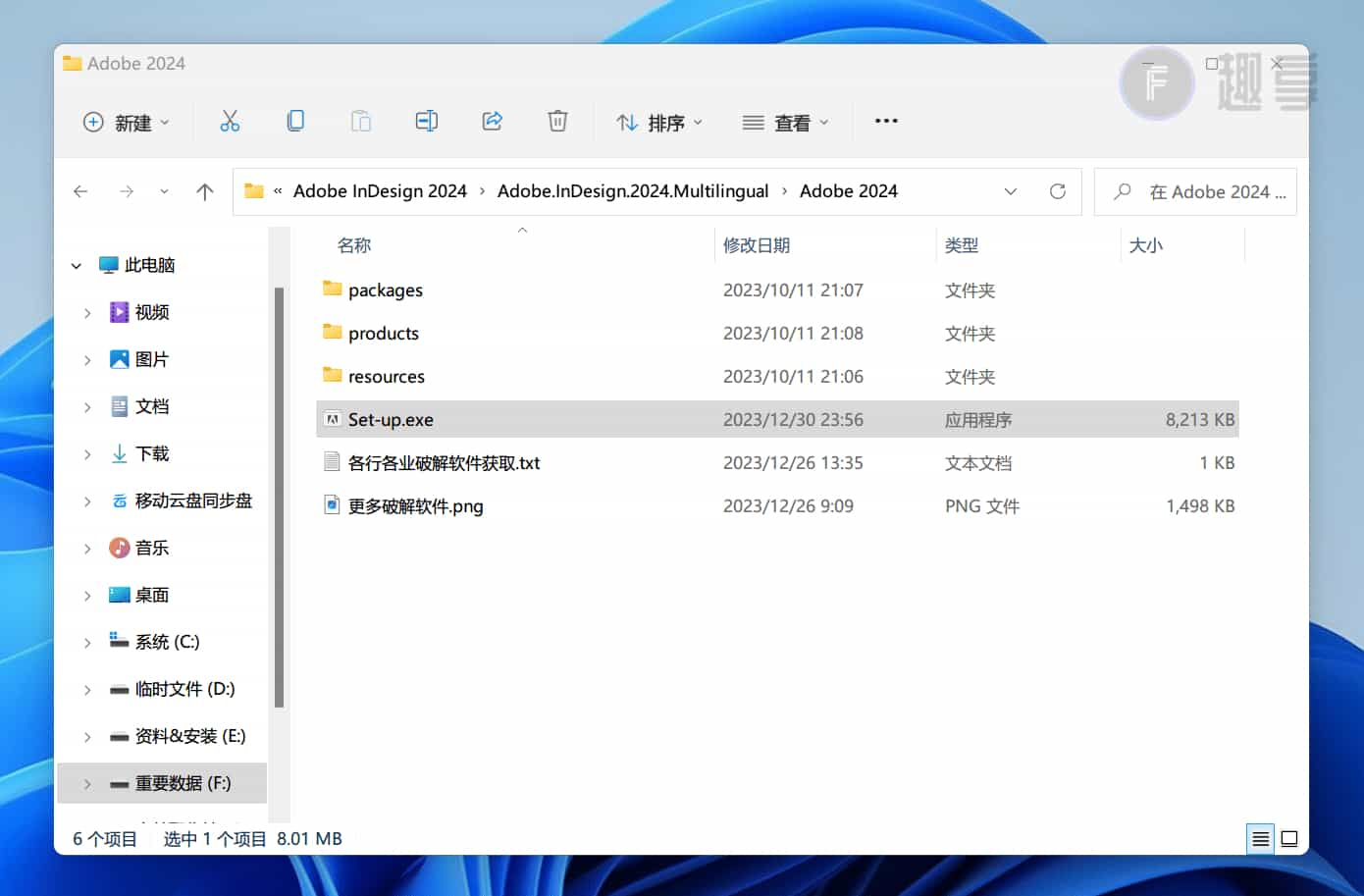Expand the 图片 tree node
The height and width of the screenshot is (896, 1364).
coord(87,360)
